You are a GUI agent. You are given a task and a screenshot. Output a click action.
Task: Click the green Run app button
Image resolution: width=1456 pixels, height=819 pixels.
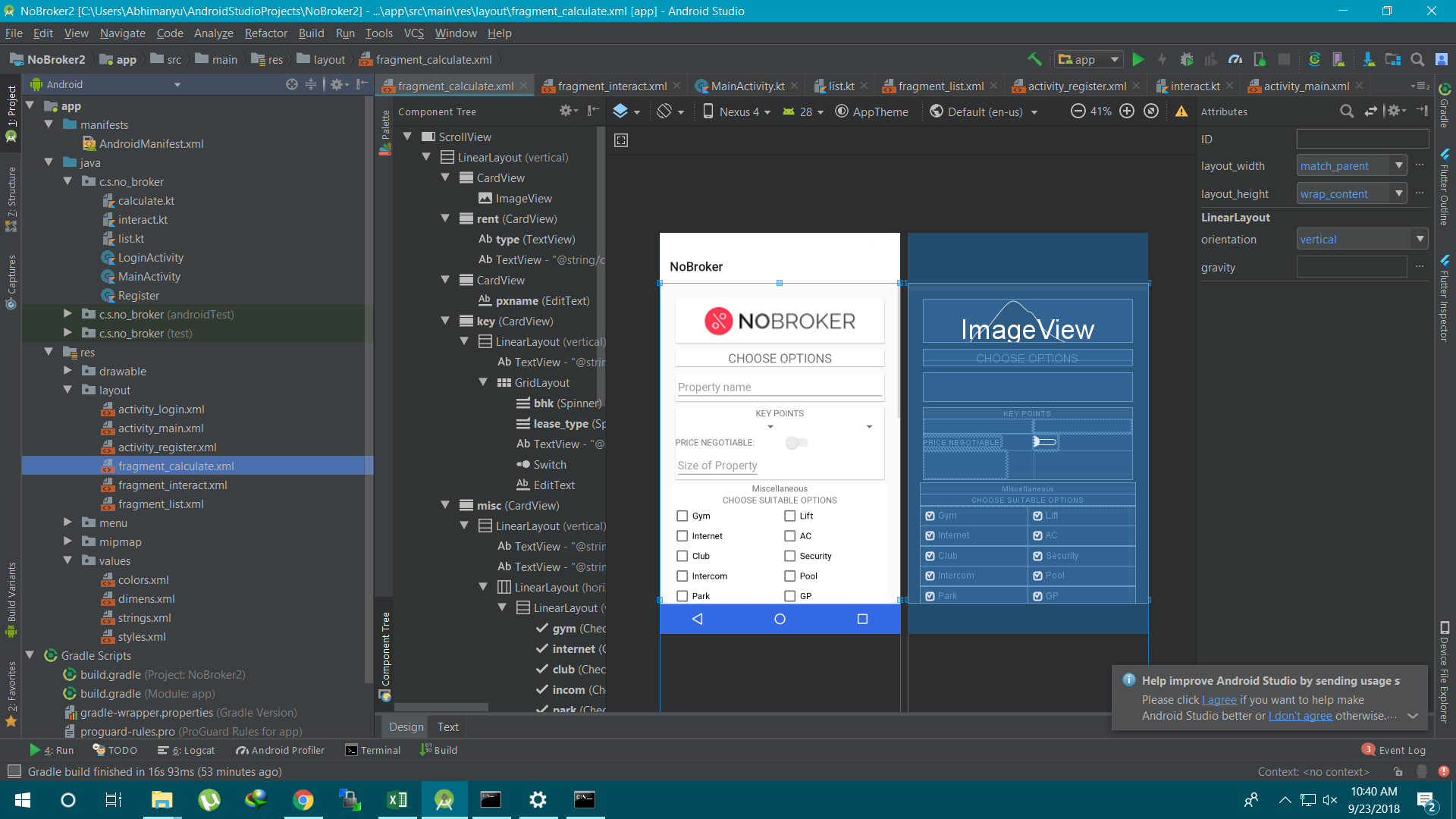pos(1137,59)
